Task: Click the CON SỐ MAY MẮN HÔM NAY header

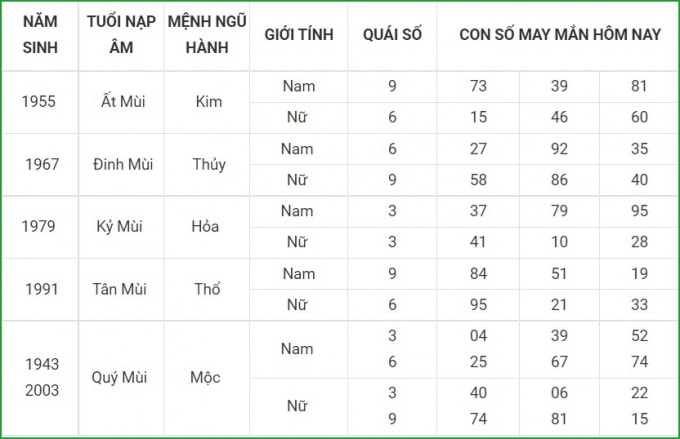Action: click(x=559, y=35)
